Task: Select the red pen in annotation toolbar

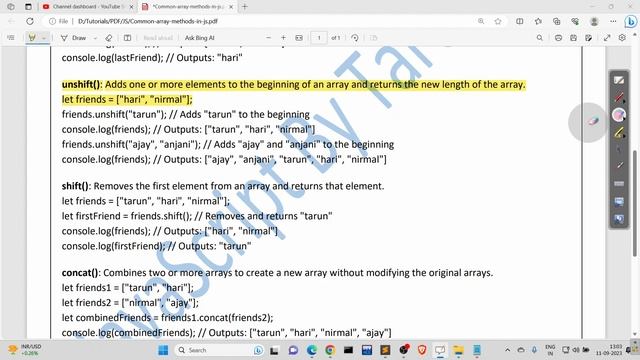Action: pyautogui.click(x=619, y=98)
